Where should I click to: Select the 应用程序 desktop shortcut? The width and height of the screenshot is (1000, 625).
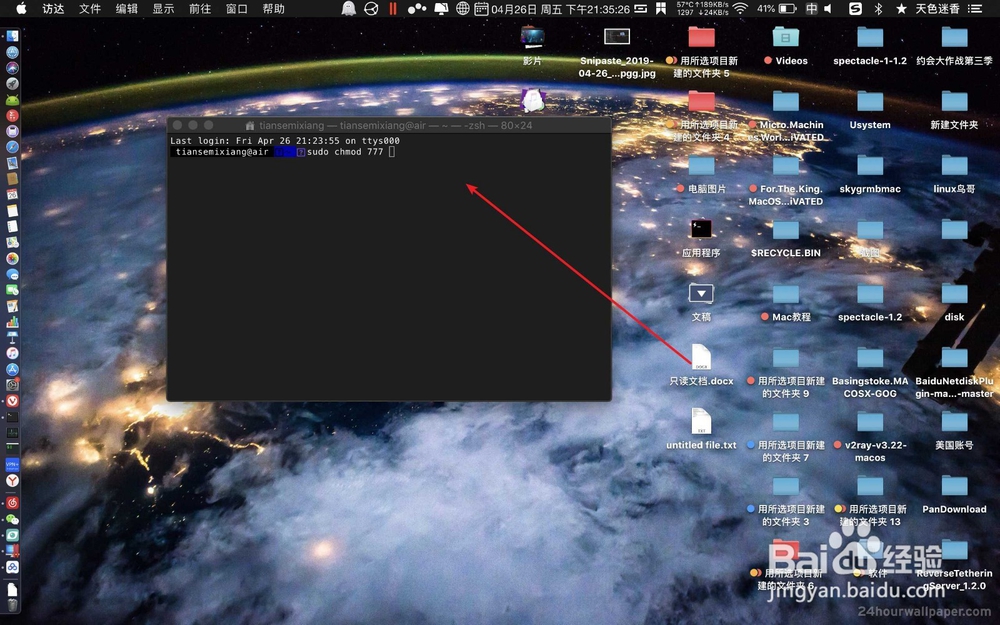pyautogui.click(x=701, y=238)
